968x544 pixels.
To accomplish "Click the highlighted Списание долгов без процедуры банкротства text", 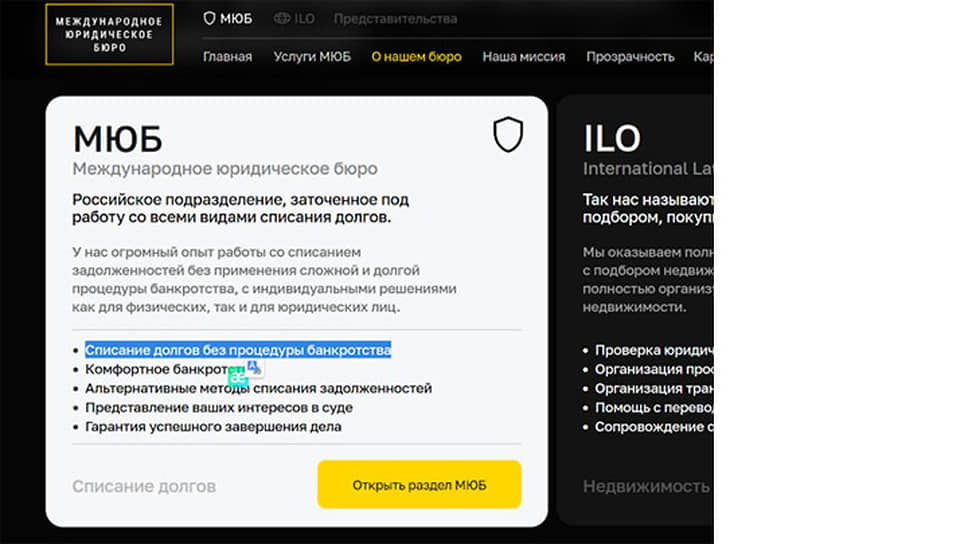I will [238, 350].
